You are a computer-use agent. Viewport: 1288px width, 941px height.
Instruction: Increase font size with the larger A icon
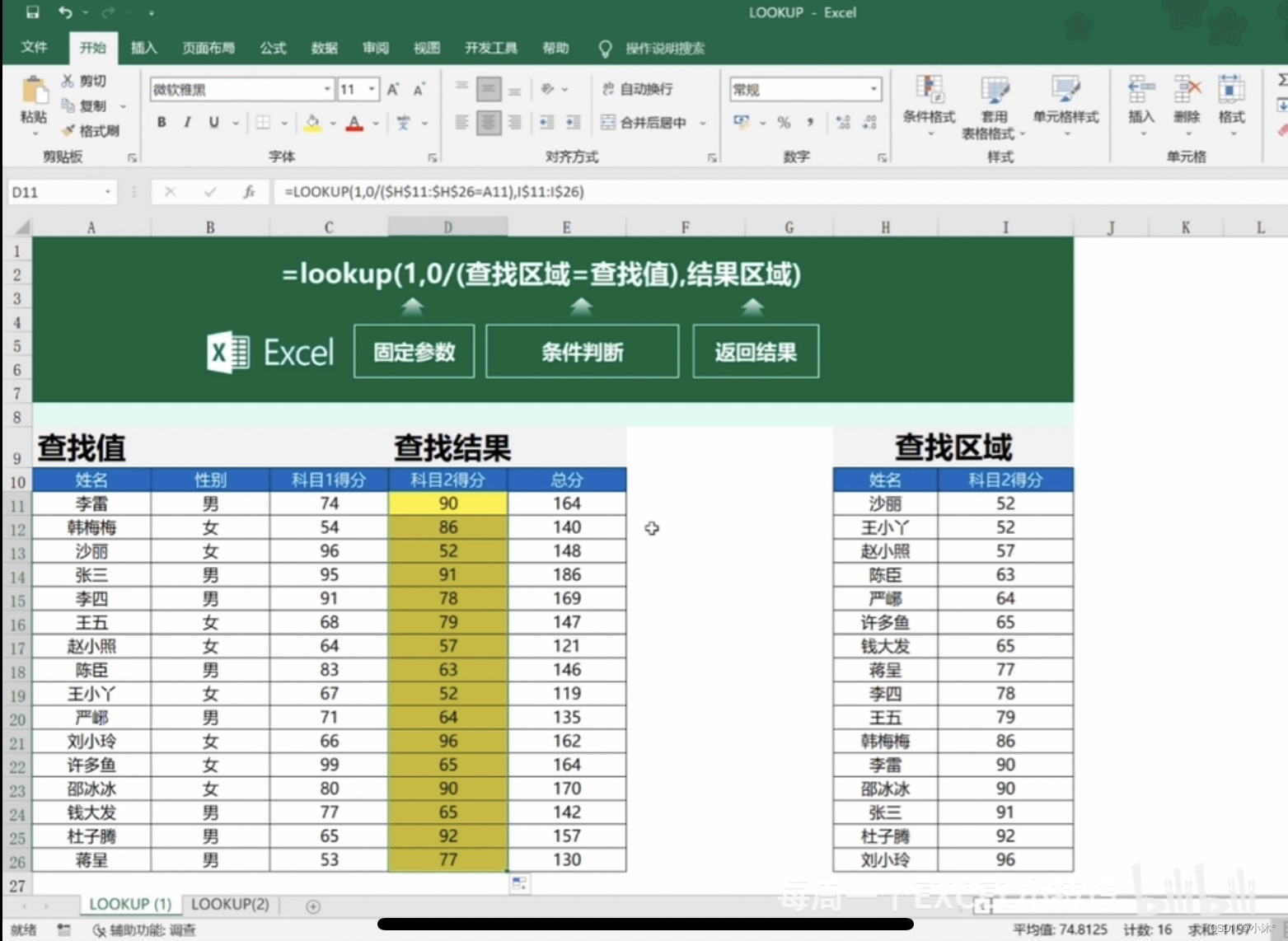tap(393, 89)
